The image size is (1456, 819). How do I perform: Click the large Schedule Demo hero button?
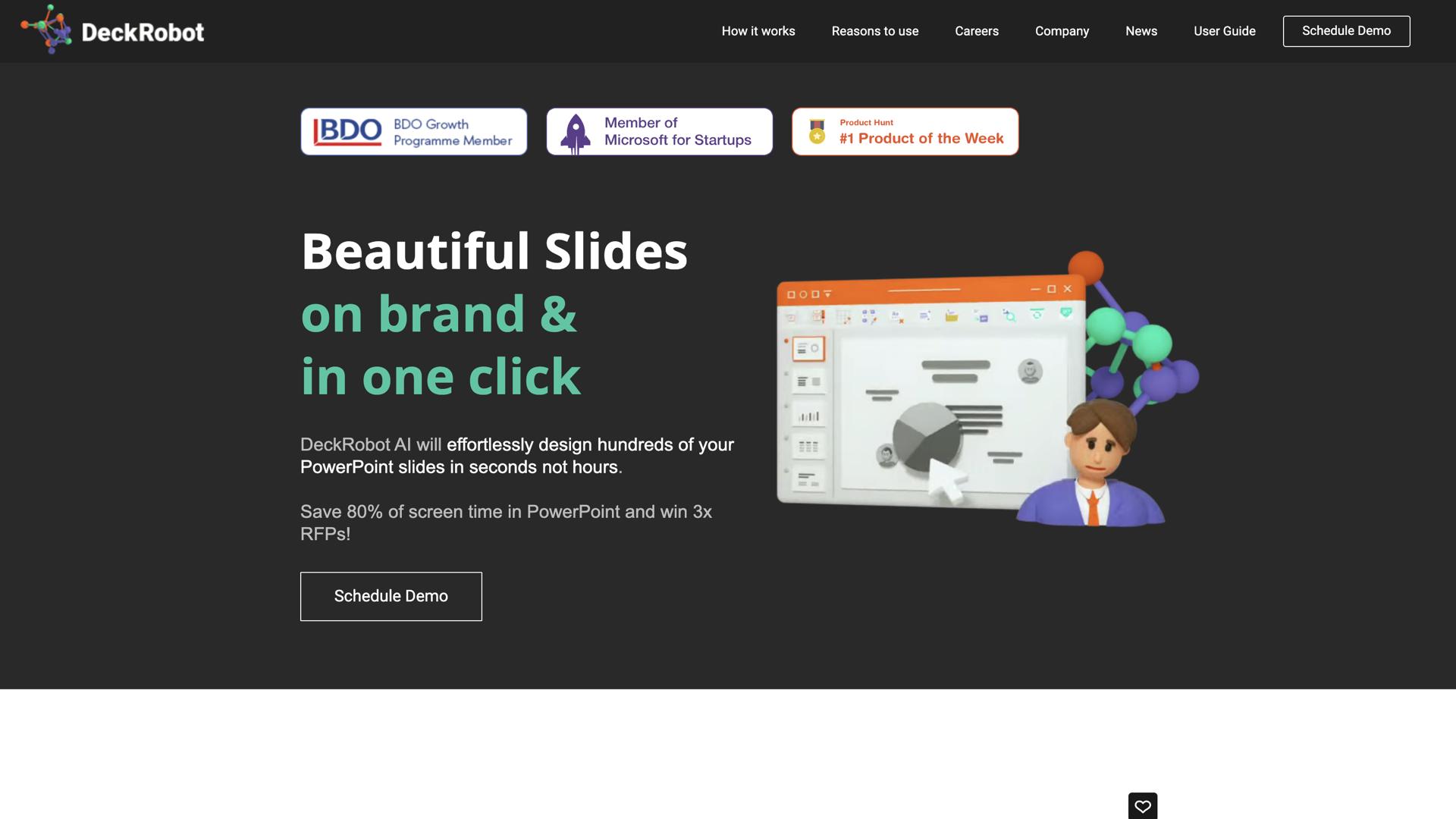pos(391,596)
